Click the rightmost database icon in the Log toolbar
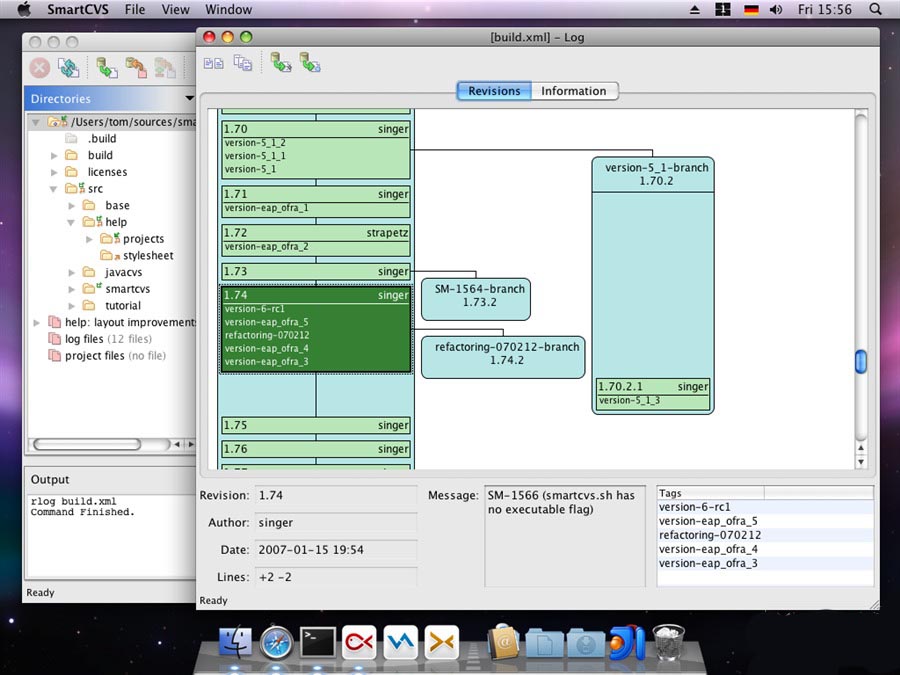 pyautogui.click(x=310, y=63)
